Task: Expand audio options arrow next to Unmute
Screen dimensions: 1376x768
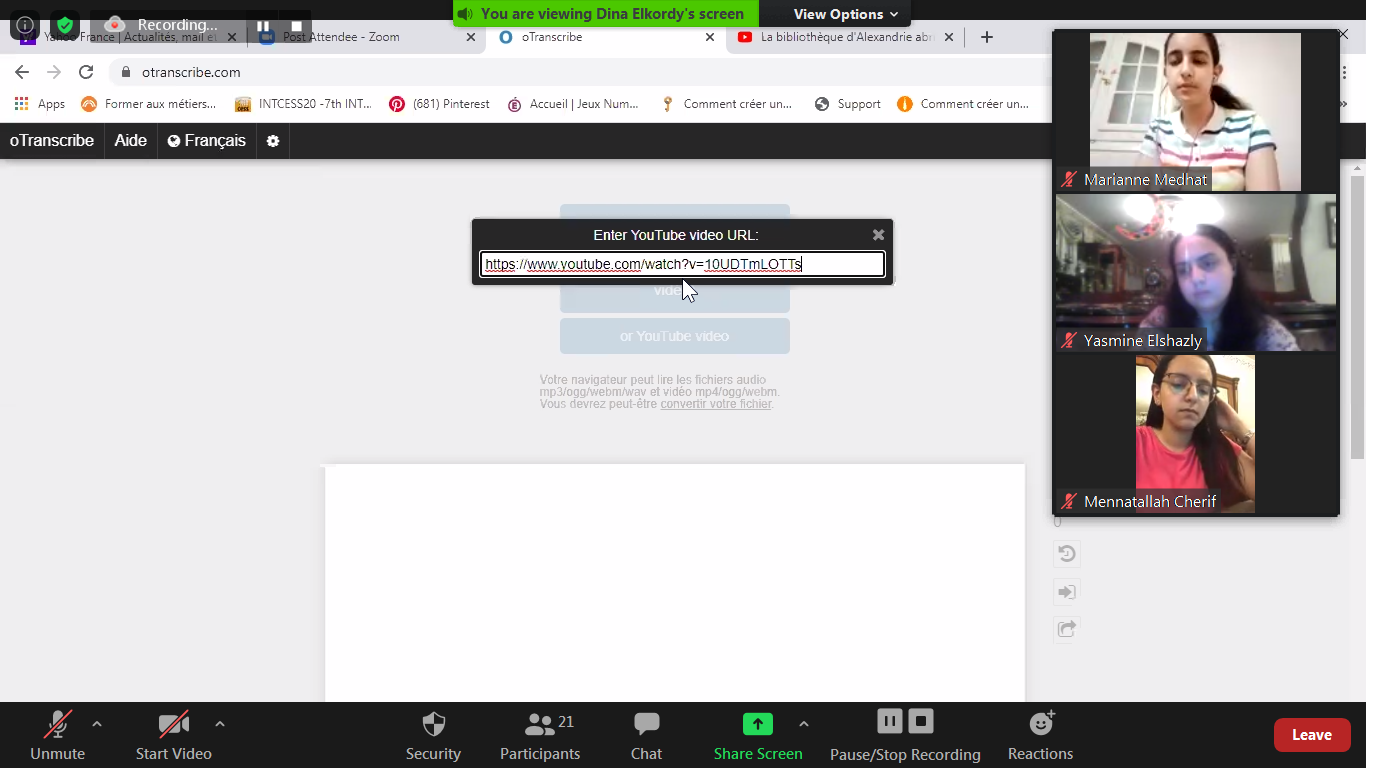Action: tap(97, 723)
